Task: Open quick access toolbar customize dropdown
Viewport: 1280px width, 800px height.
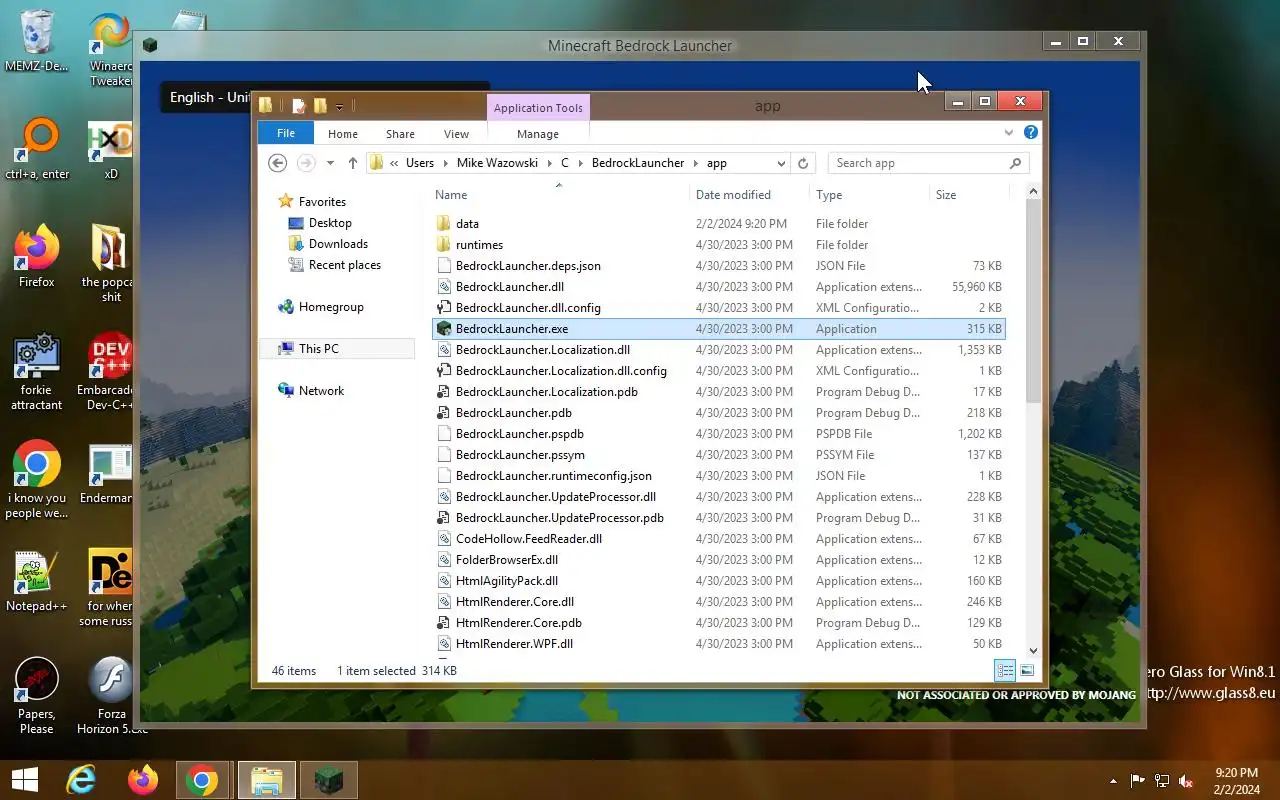Action: pos(340,106)
